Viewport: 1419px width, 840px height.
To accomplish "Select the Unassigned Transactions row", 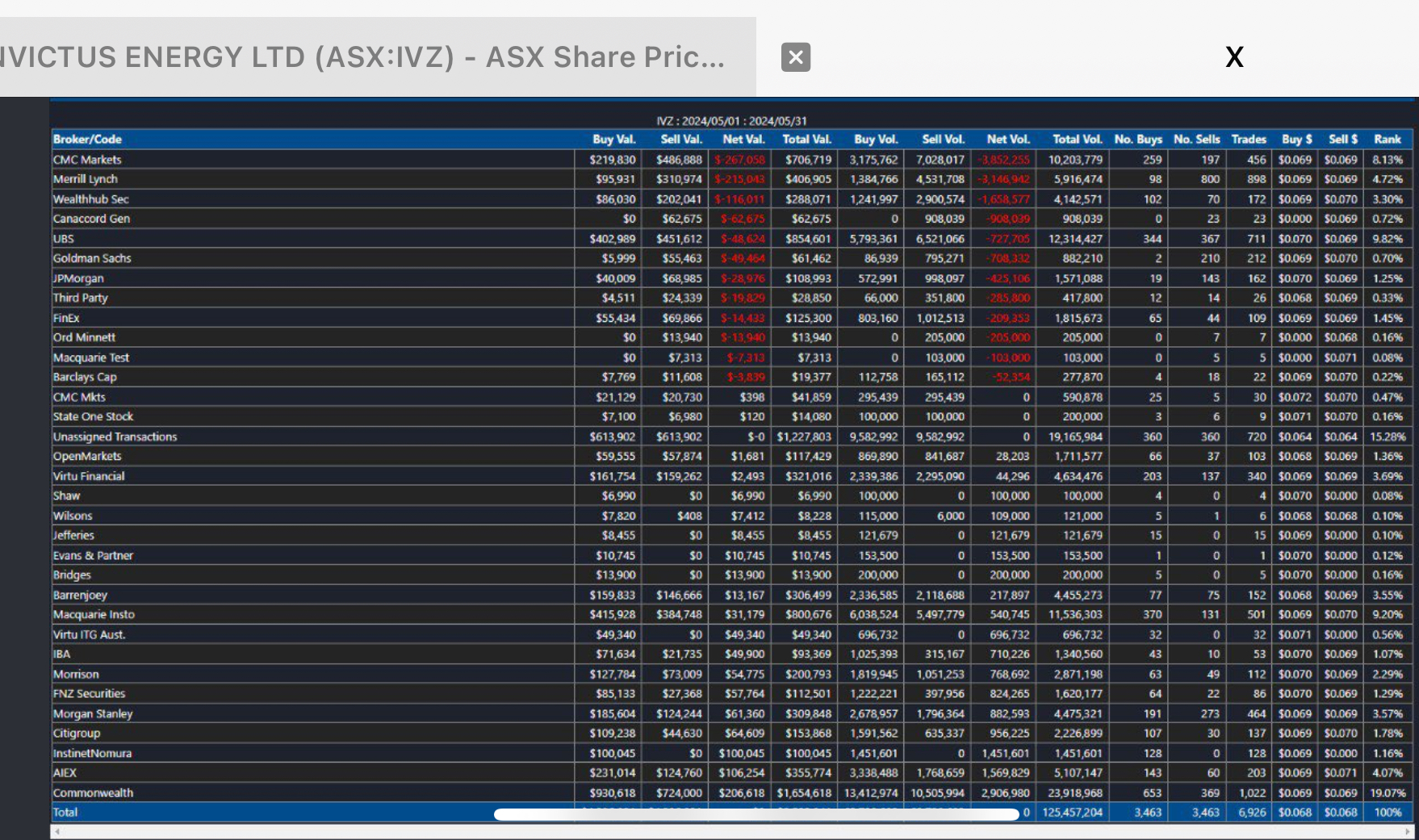I will point(732,437).
